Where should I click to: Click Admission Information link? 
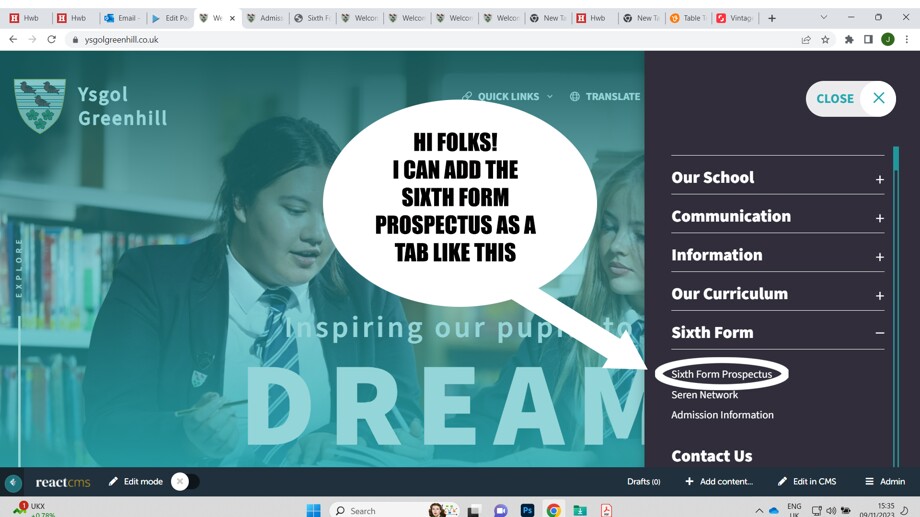click(722, 415)
